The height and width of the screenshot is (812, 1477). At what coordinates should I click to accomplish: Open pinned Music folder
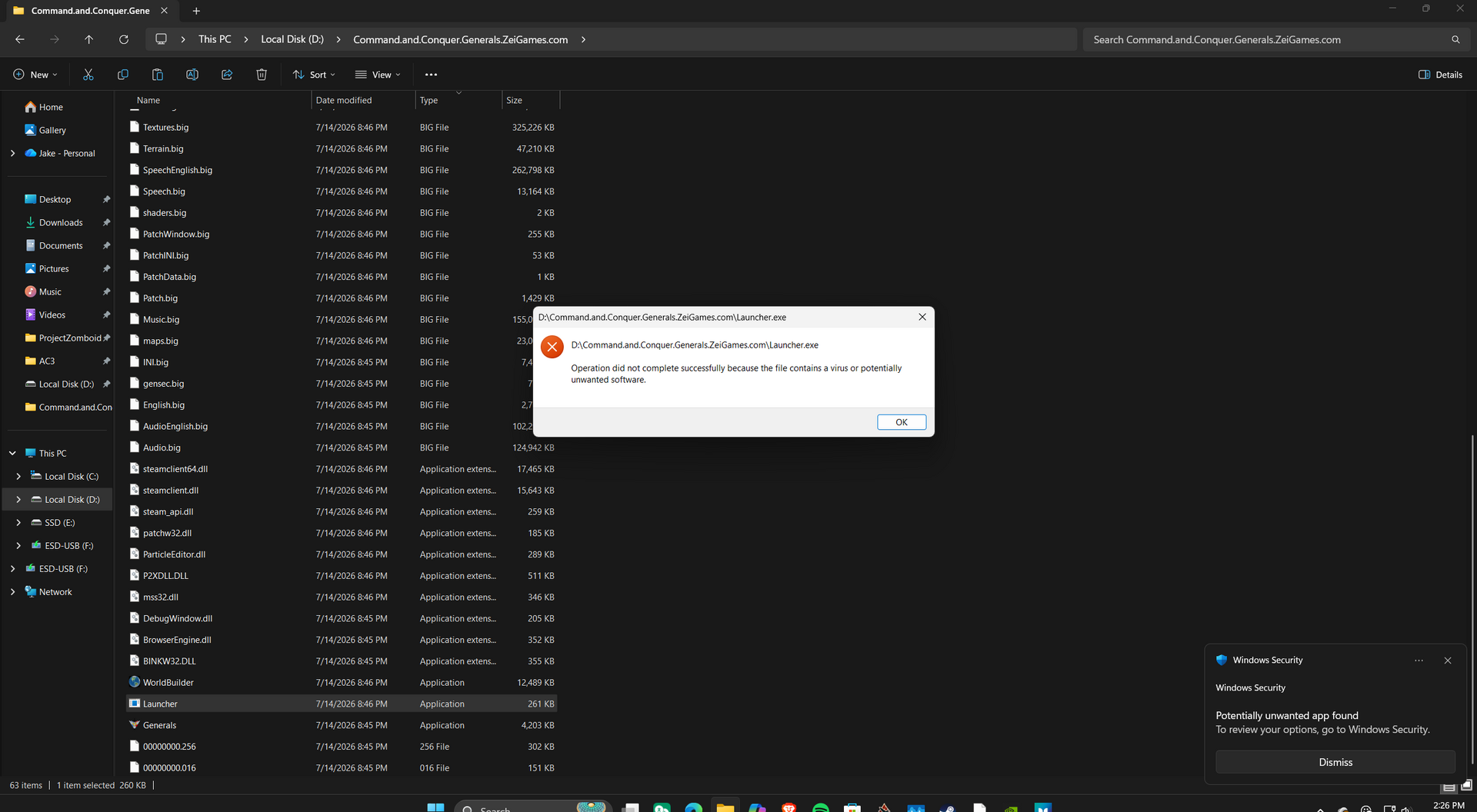pos(50,291)
